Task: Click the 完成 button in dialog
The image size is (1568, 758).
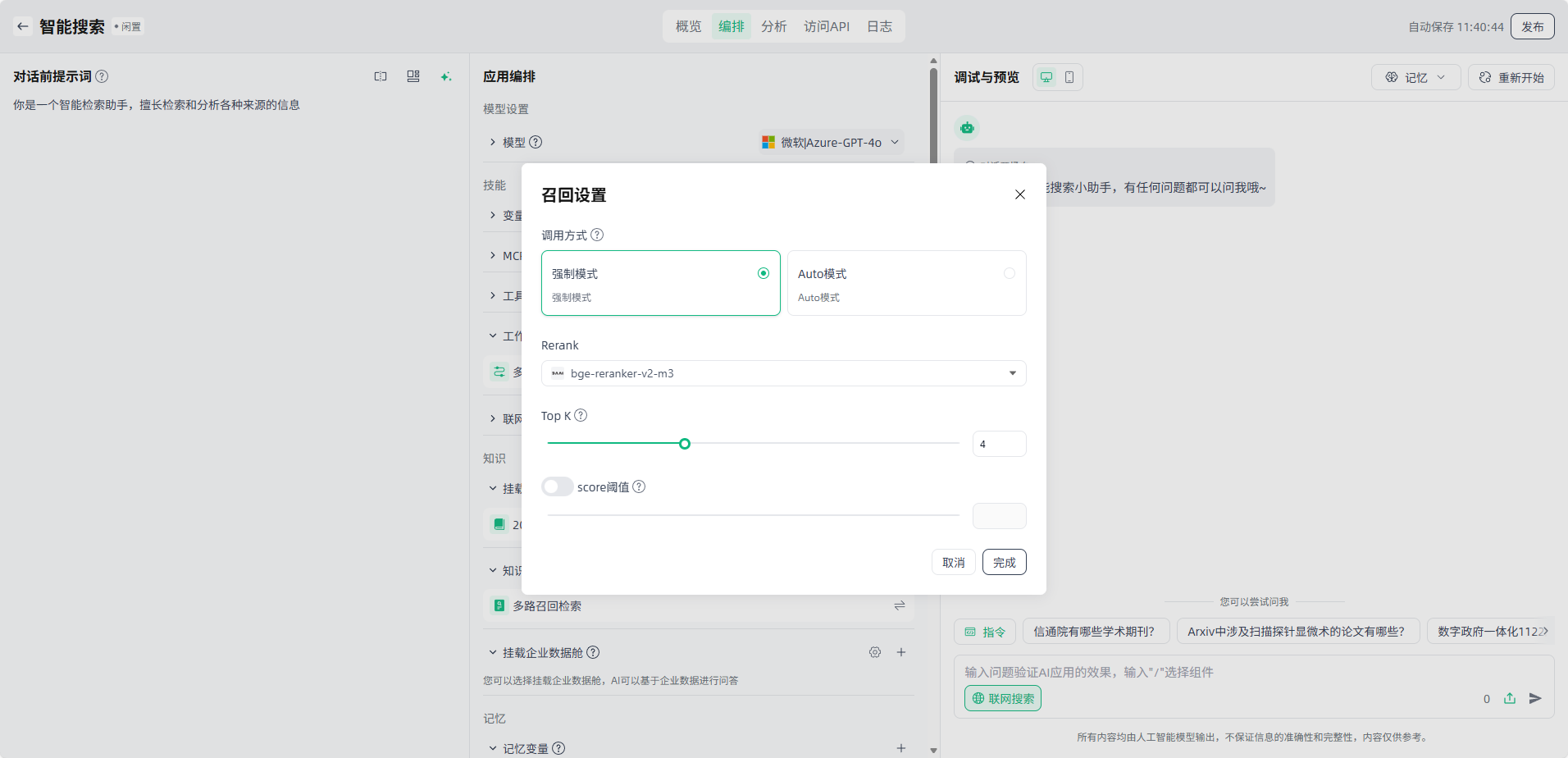Action: point(1004,562)
